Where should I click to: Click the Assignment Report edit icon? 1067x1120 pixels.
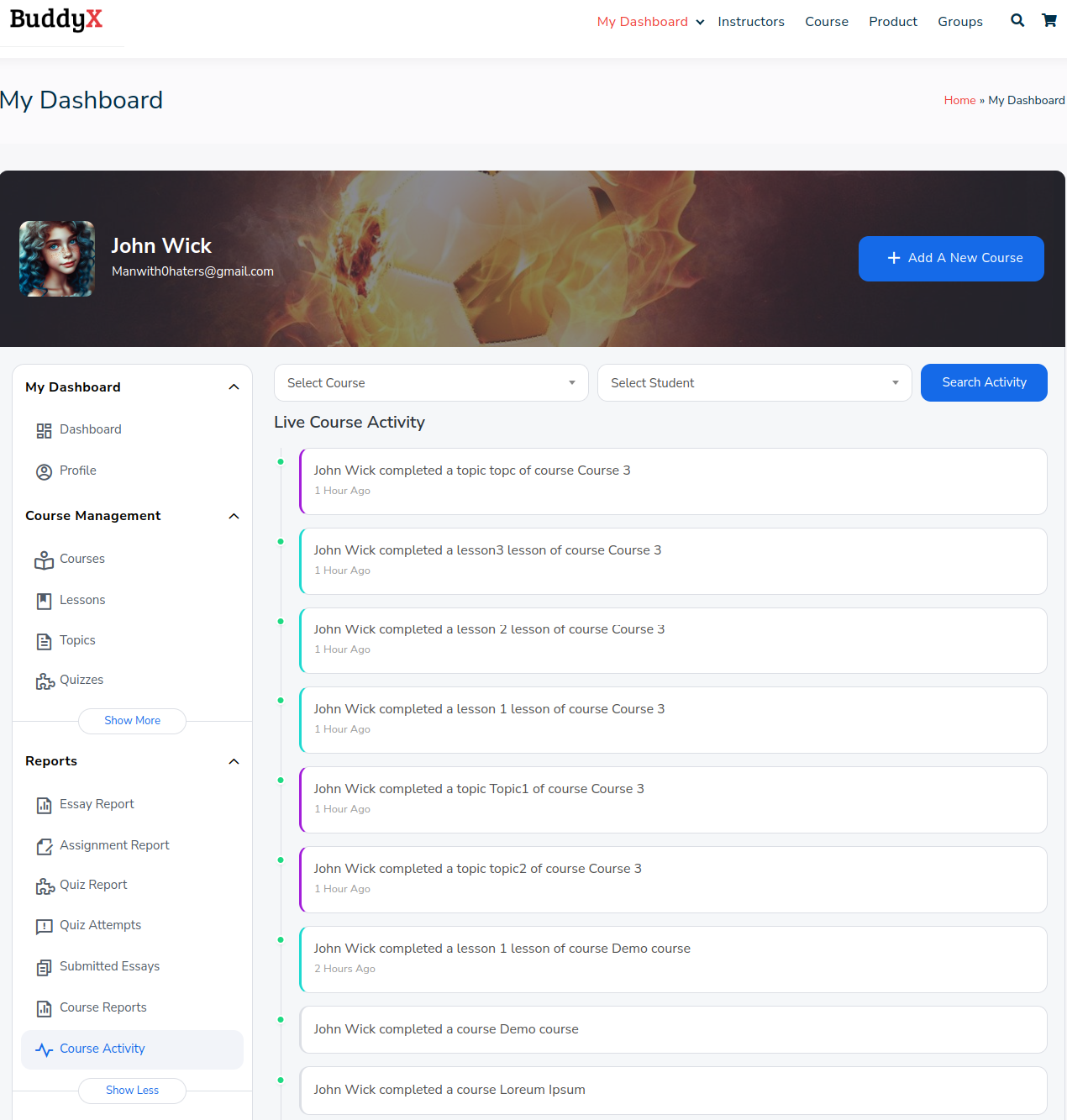44,847
